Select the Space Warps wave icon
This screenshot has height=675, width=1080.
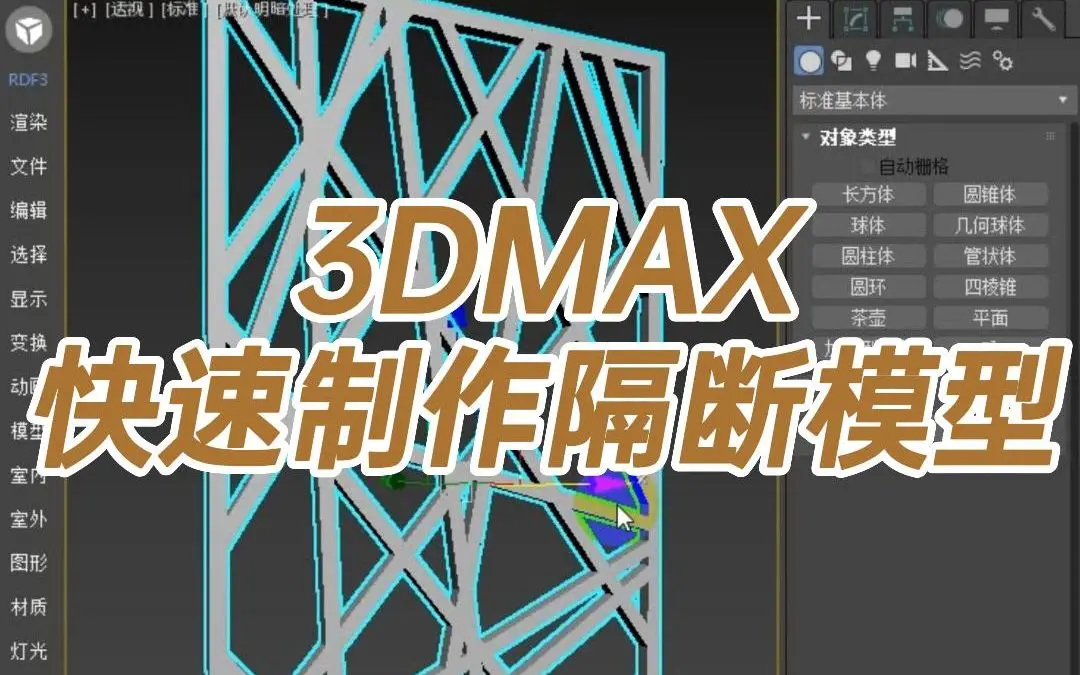[x=970, y=61]
